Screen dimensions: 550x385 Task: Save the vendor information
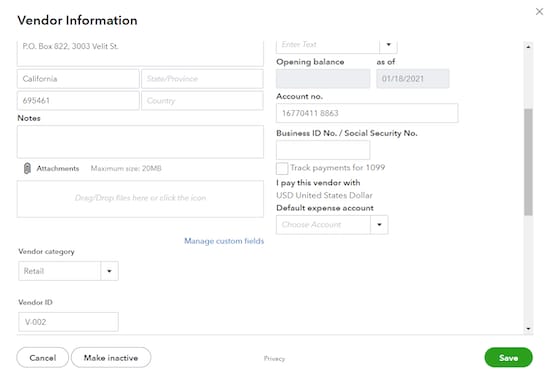tap(508, 358)
